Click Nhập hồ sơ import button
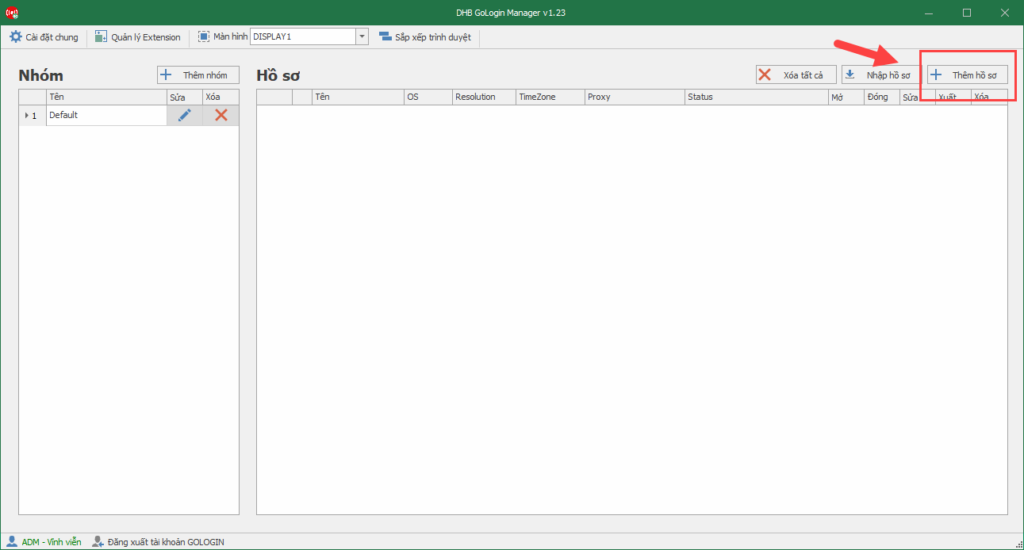Image resolution: width=1024 pixels, height=550 pixels. click(x=880, y=75)
